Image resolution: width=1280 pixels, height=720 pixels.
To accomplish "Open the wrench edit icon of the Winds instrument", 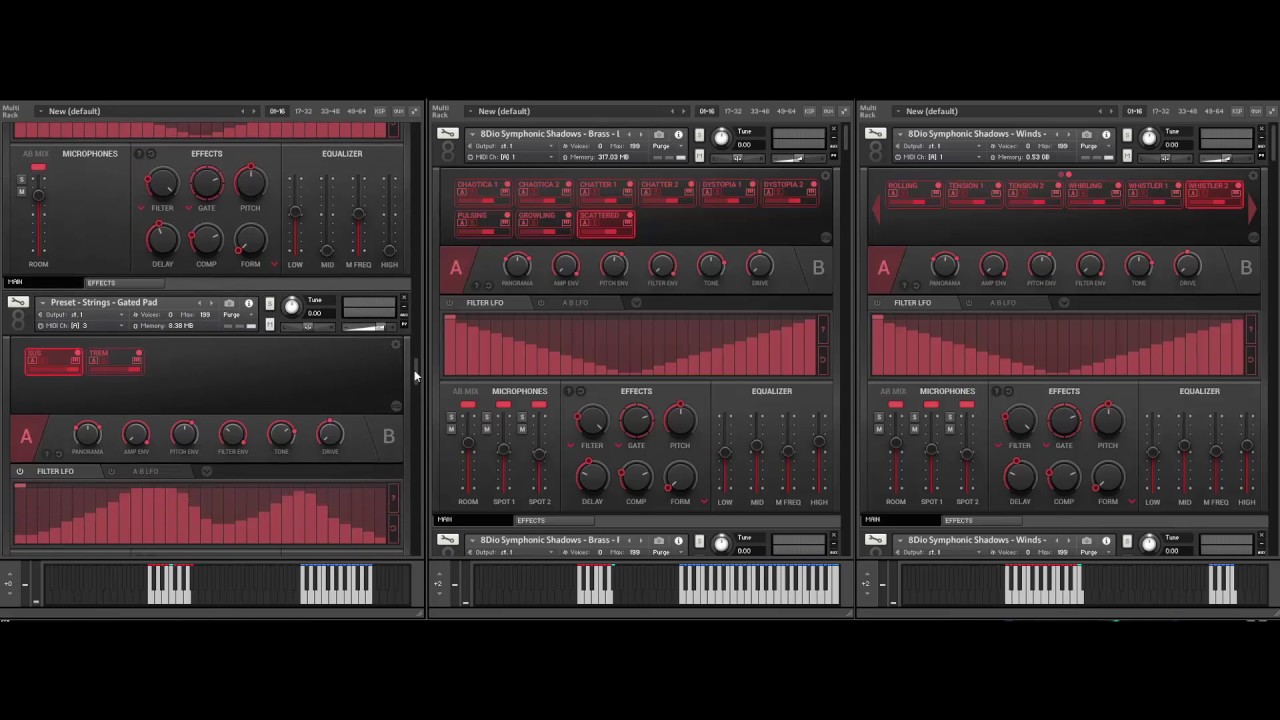I will point(875,133).
